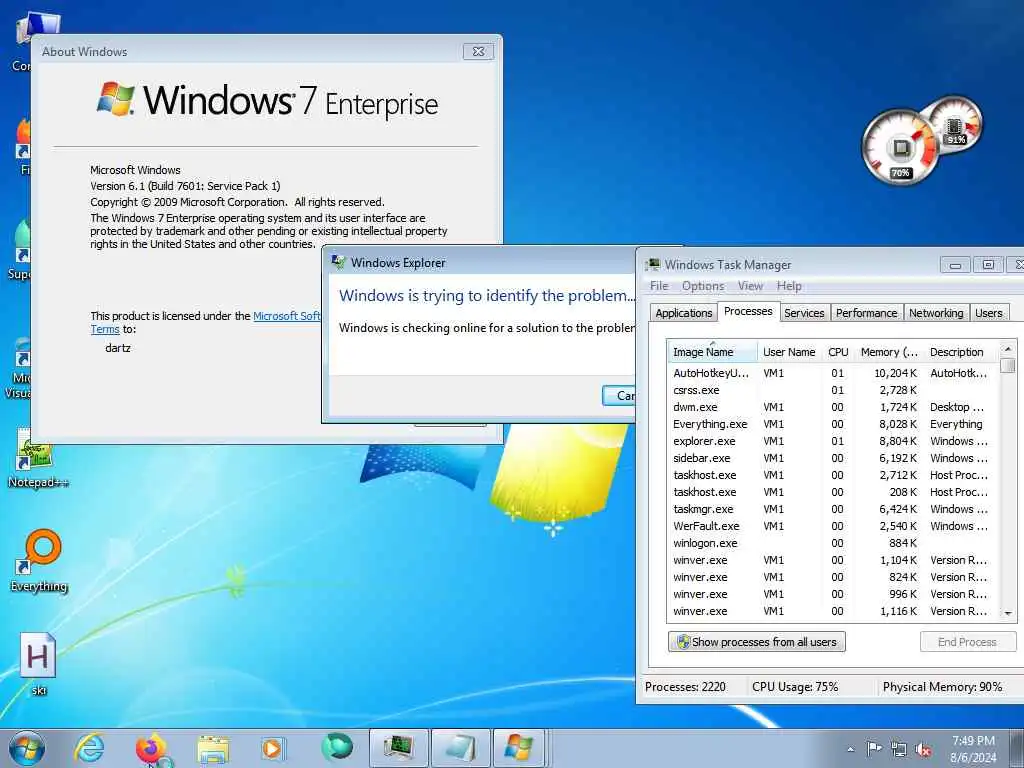Open the network tray icon

tap(899, 749)
